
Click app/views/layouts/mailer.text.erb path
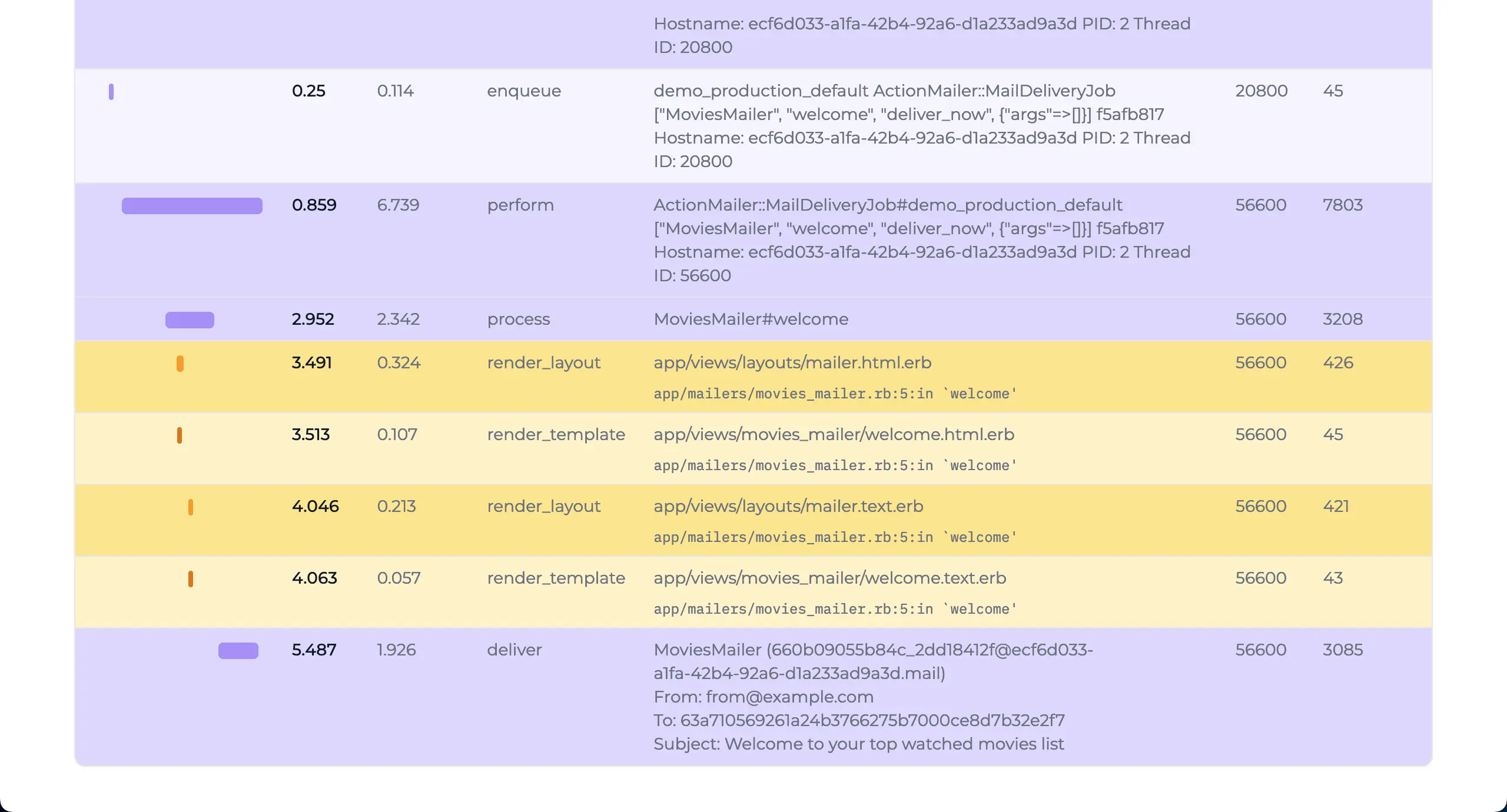tap(788, 506)
